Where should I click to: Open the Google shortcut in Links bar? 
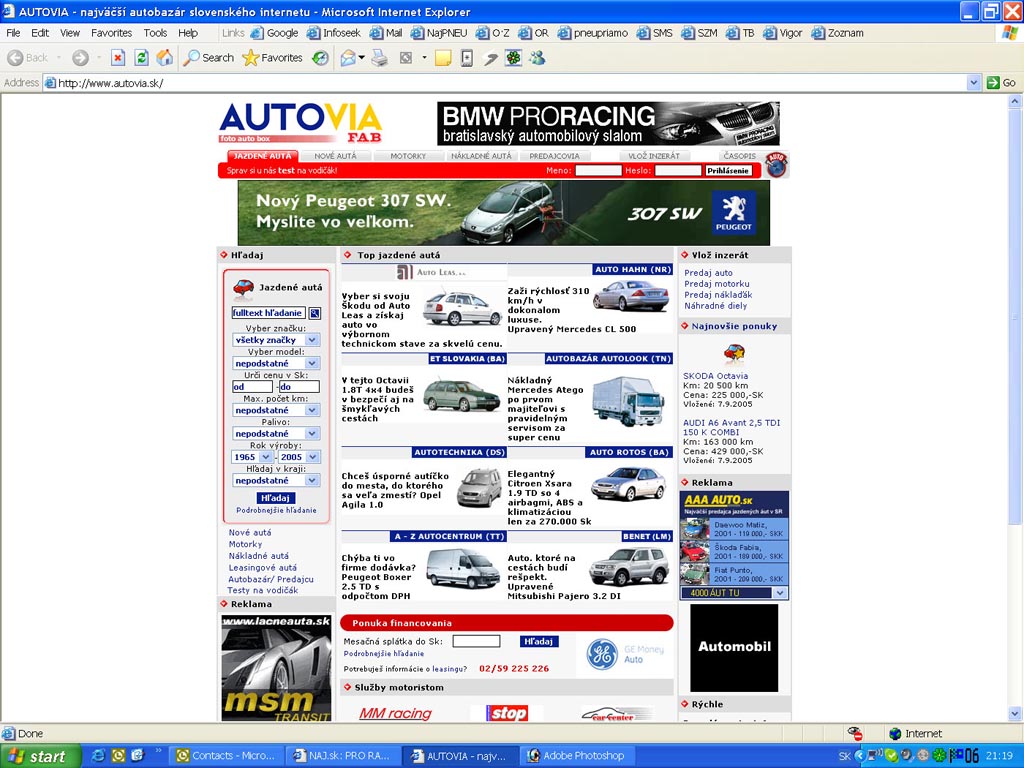(x=274, y=33)
